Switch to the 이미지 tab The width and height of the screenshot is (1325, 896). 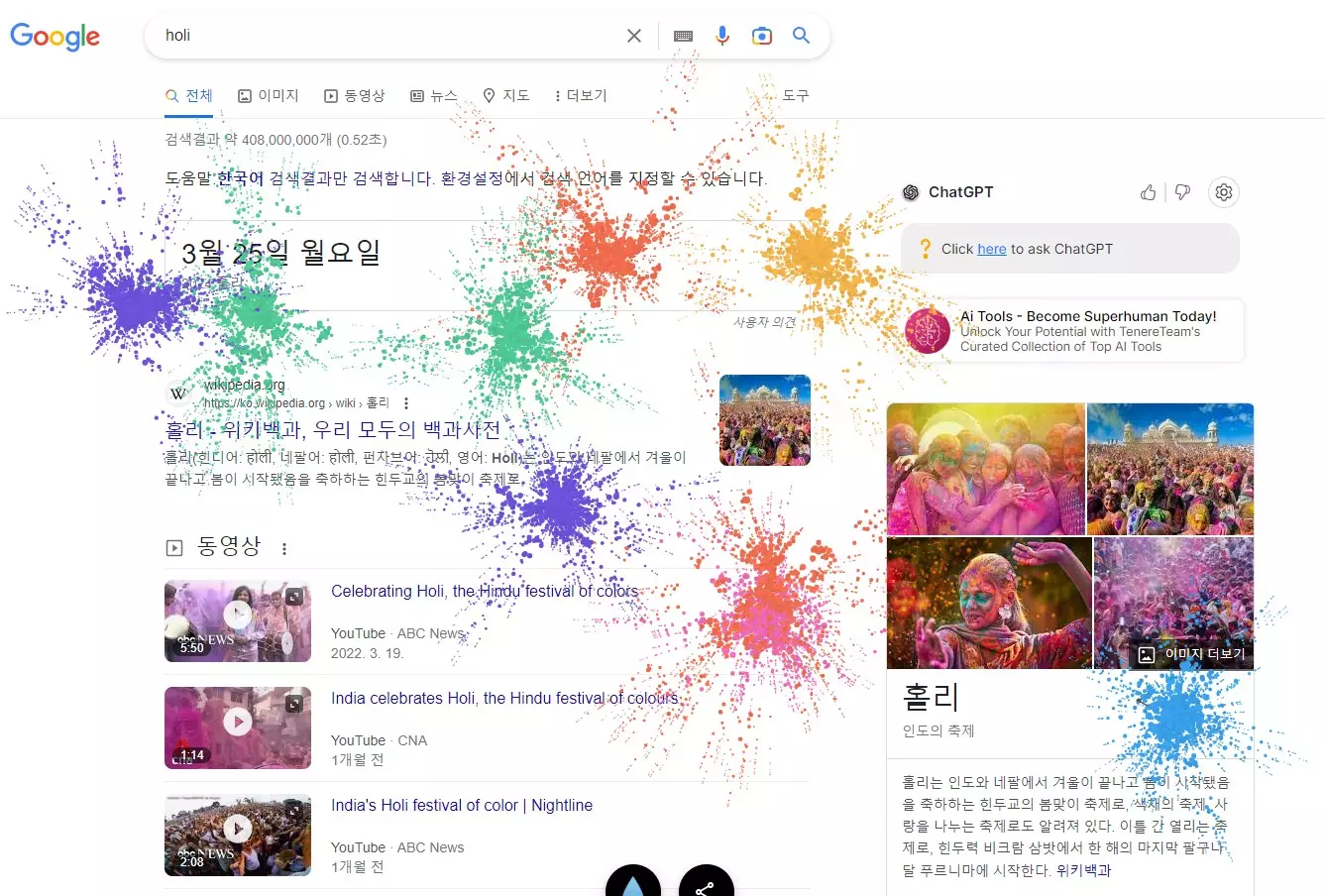point(269,95)
